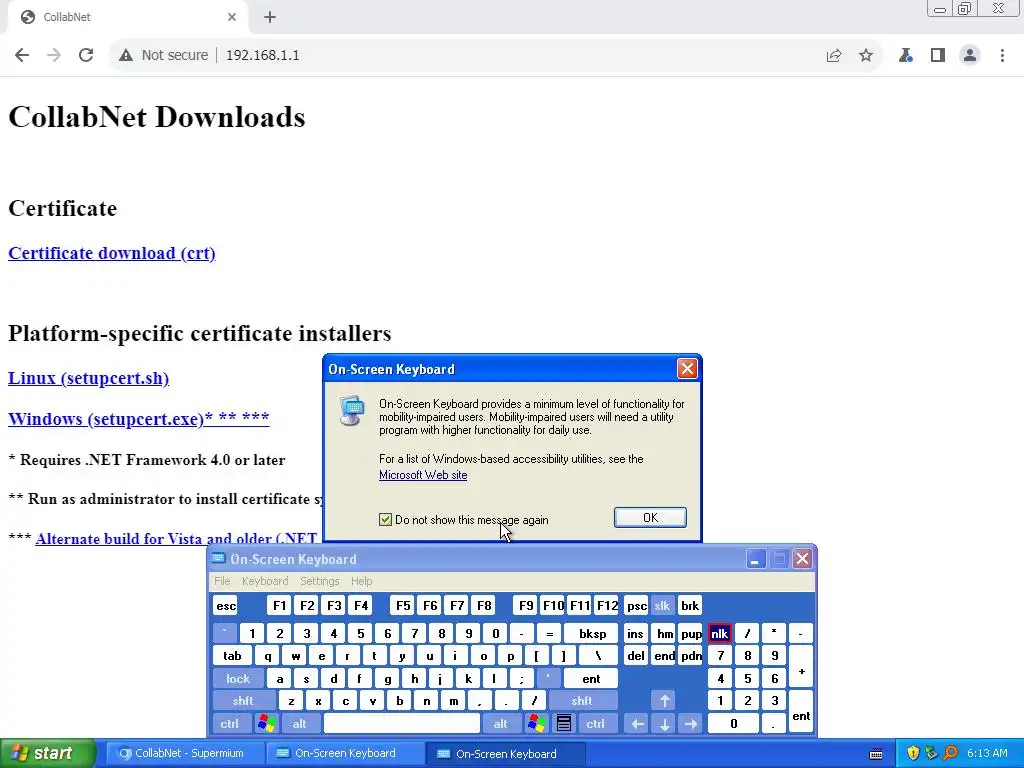Screen dimensions: 1024x768
Task: Open Windows (setupcert.exe) link
Action: [x=138, y=419]
